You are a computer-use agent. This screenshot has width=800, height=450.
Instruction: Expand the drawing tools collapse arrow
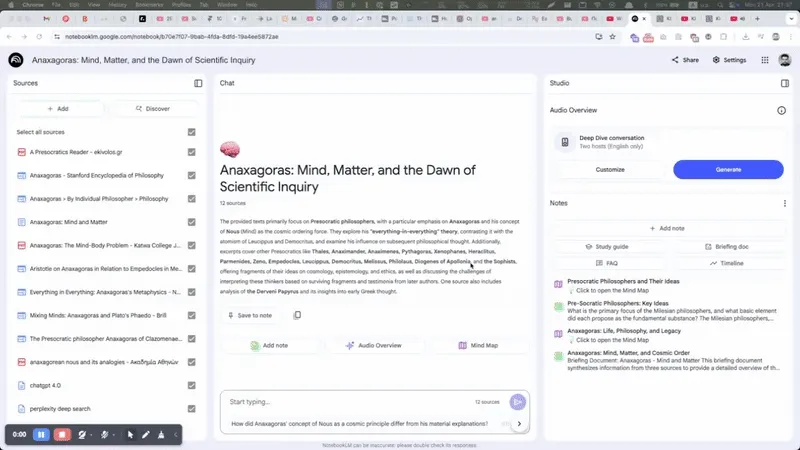(x=176, y=435)
